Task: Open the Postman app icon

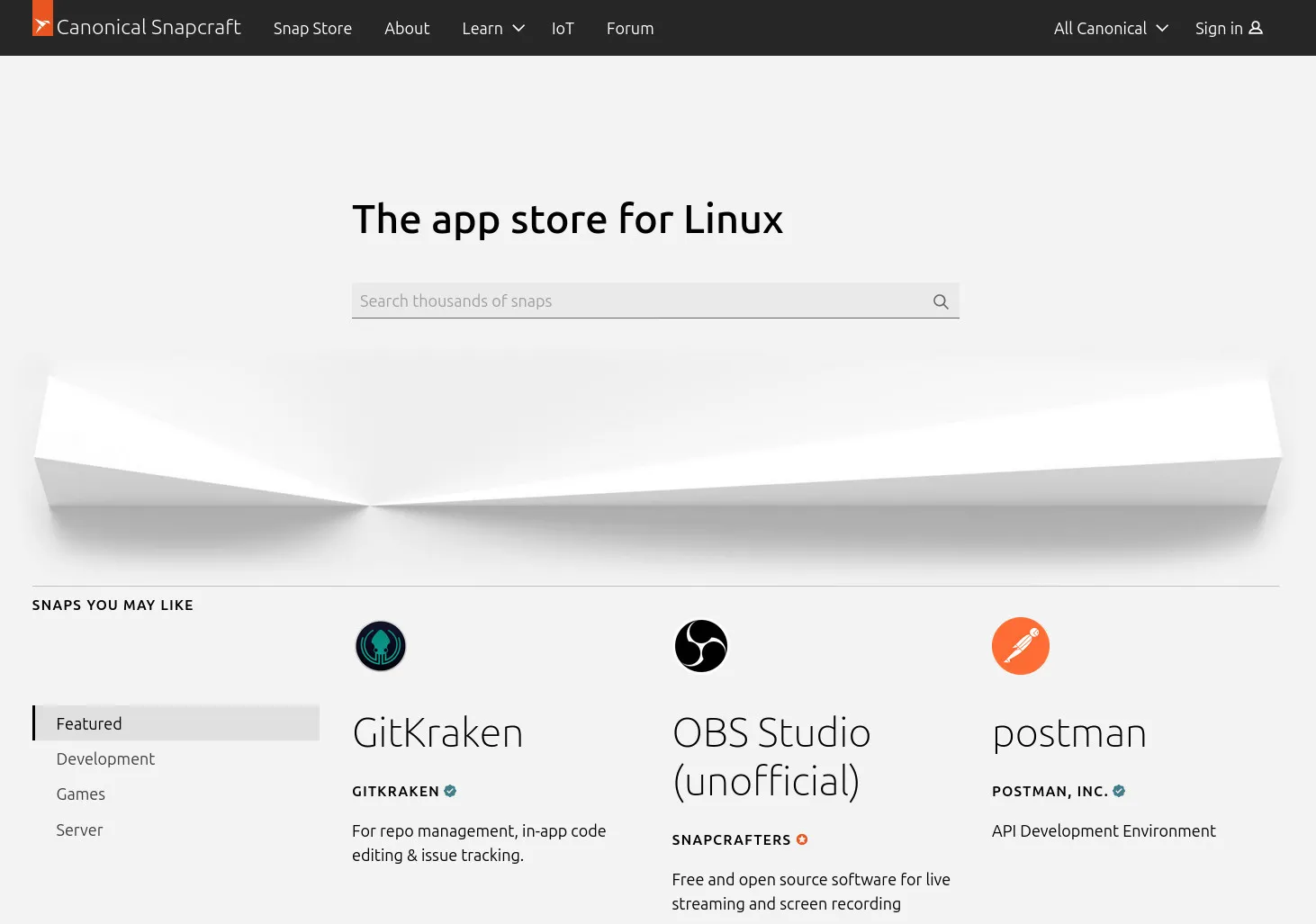Action: pyautogui.click(x=1020, y=646)
